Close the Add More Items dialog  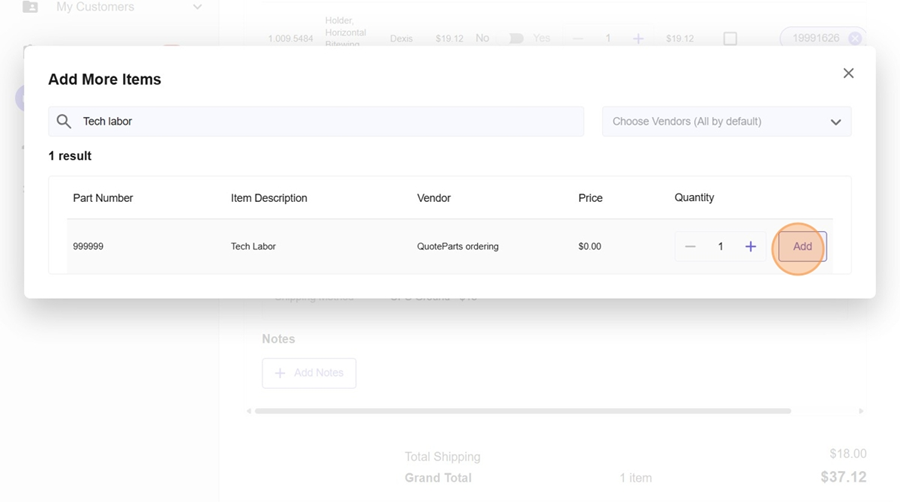(848, 73)
